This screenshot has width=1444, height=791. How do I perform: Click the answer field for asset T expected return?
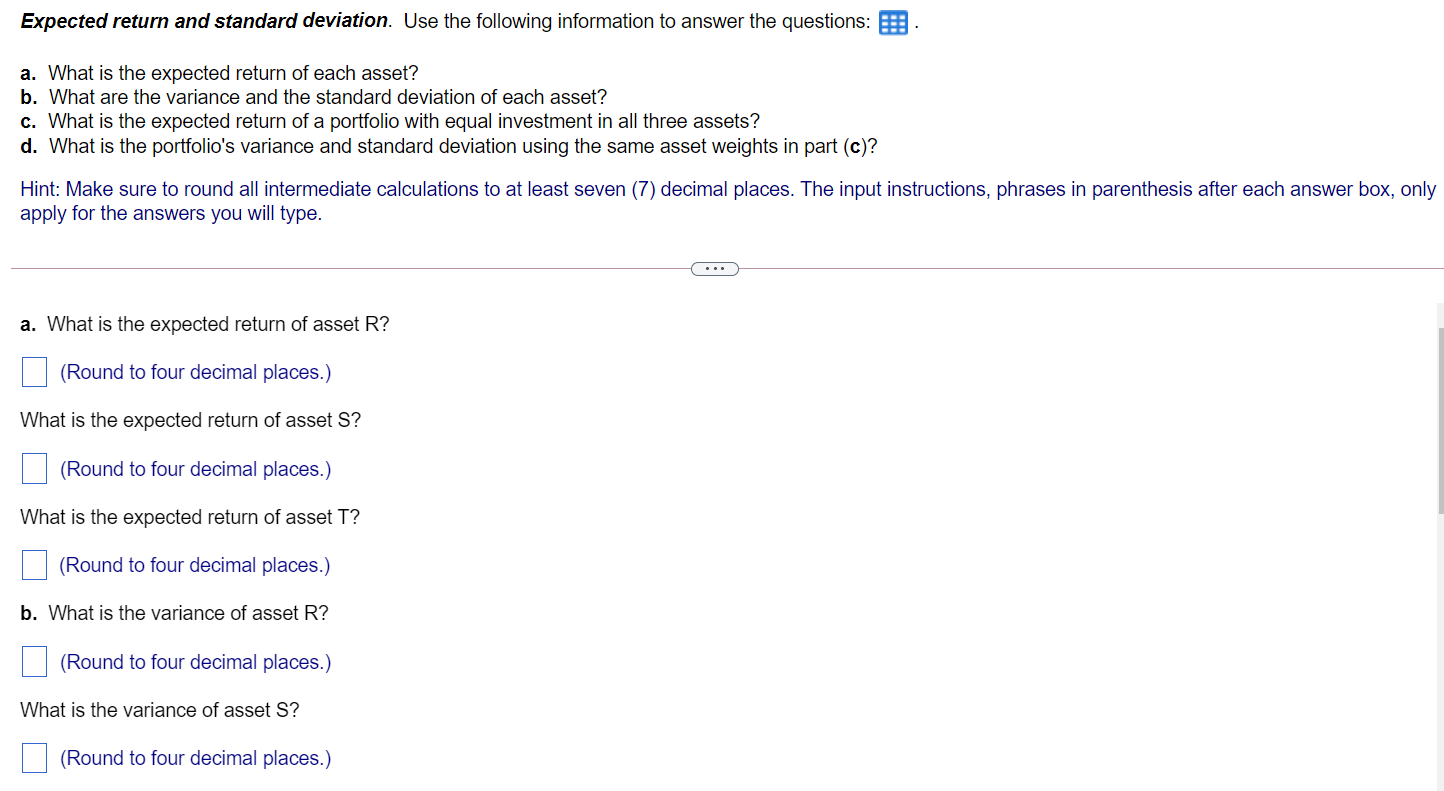(x=33, y=564)
